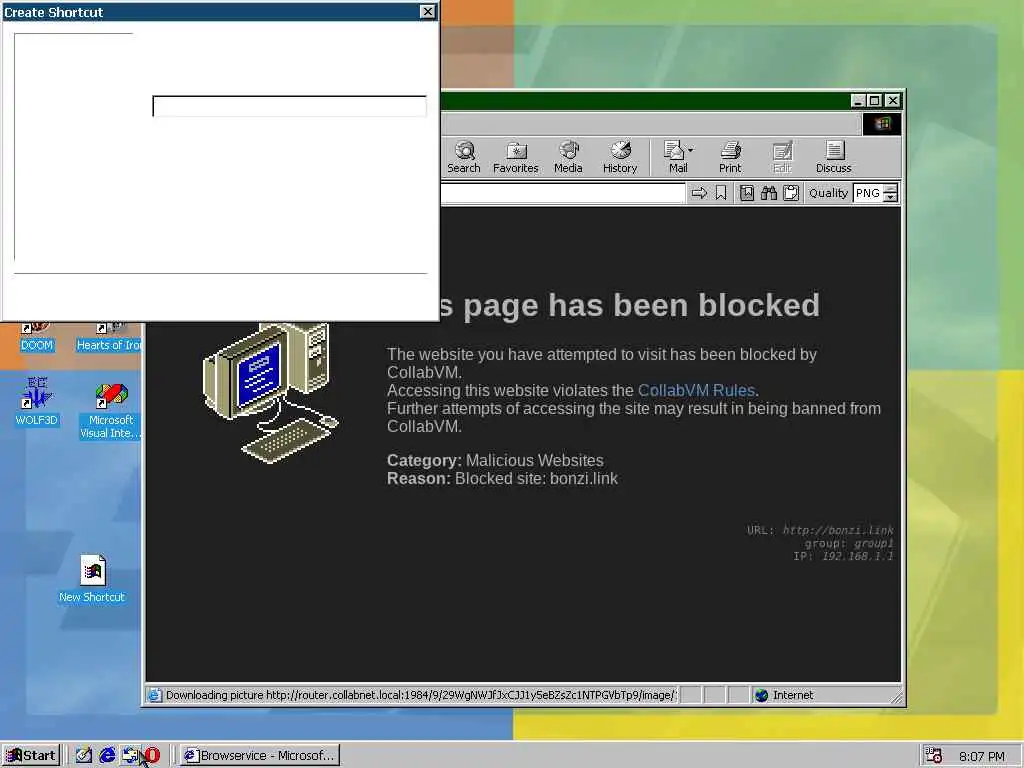Expand the Mail button dropdown arrow

pos(691,150)
